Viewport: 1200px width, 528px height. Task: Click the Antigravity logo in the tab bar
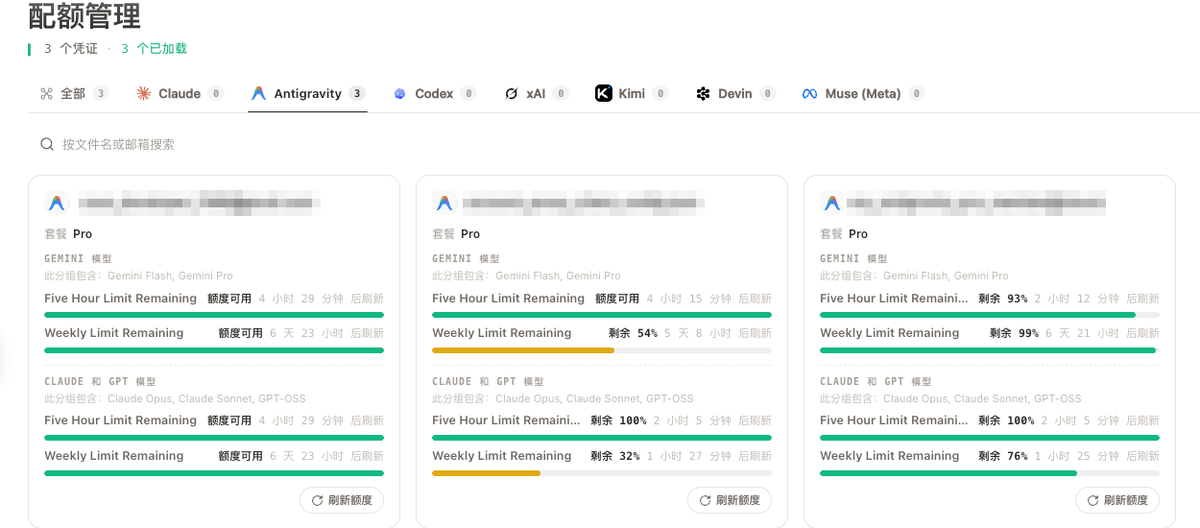tap(258, 94)
